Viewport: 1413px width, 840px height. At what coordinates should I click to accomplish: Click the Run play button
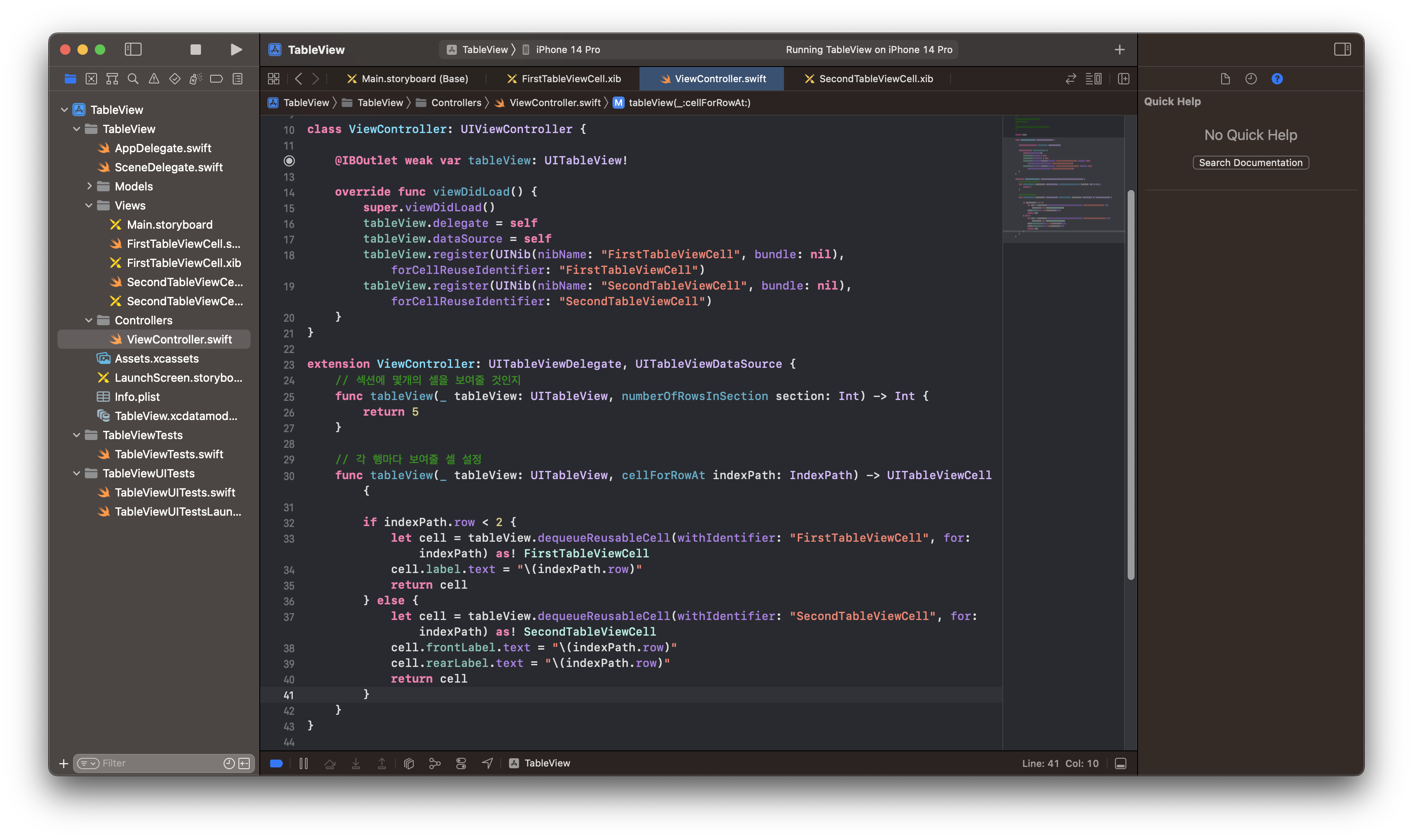pos(236,50)
